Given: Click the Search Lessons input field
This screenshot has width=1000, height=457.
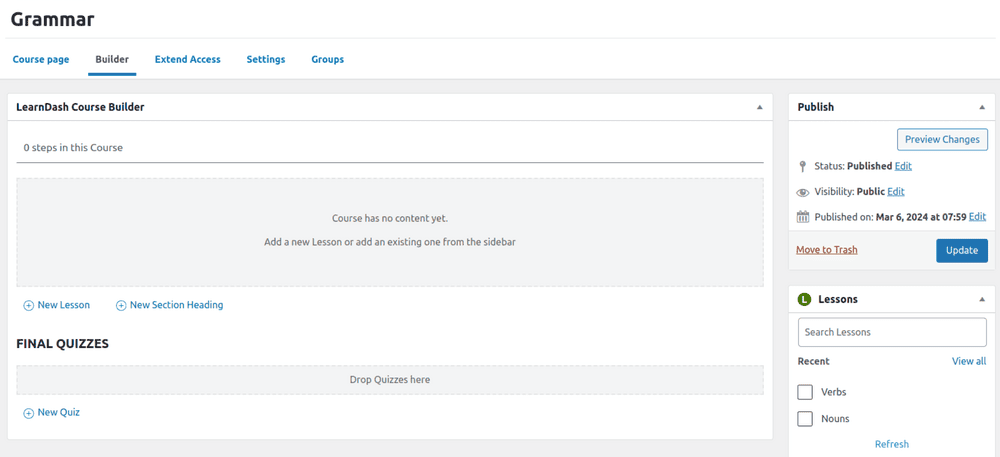Looking at the screenshot, I should click(x=892, y=332).
